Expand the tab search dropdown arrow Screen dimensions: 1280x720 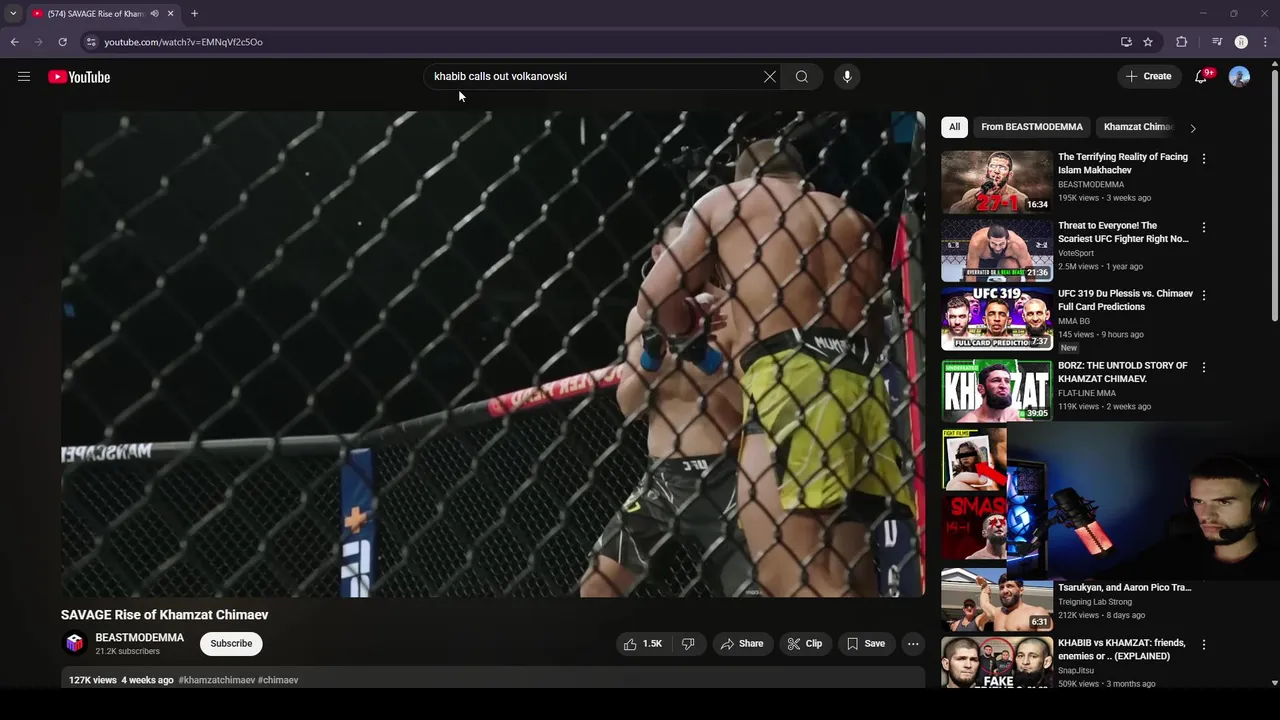pyautogui.click(x=12, y=13)
